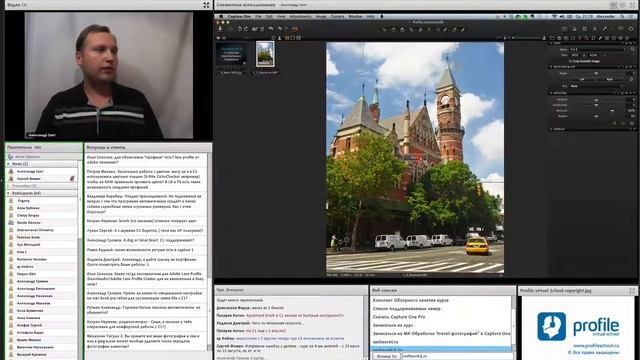
Task: Collapse the Keystone panel triangle
Action: pos(552,93)
